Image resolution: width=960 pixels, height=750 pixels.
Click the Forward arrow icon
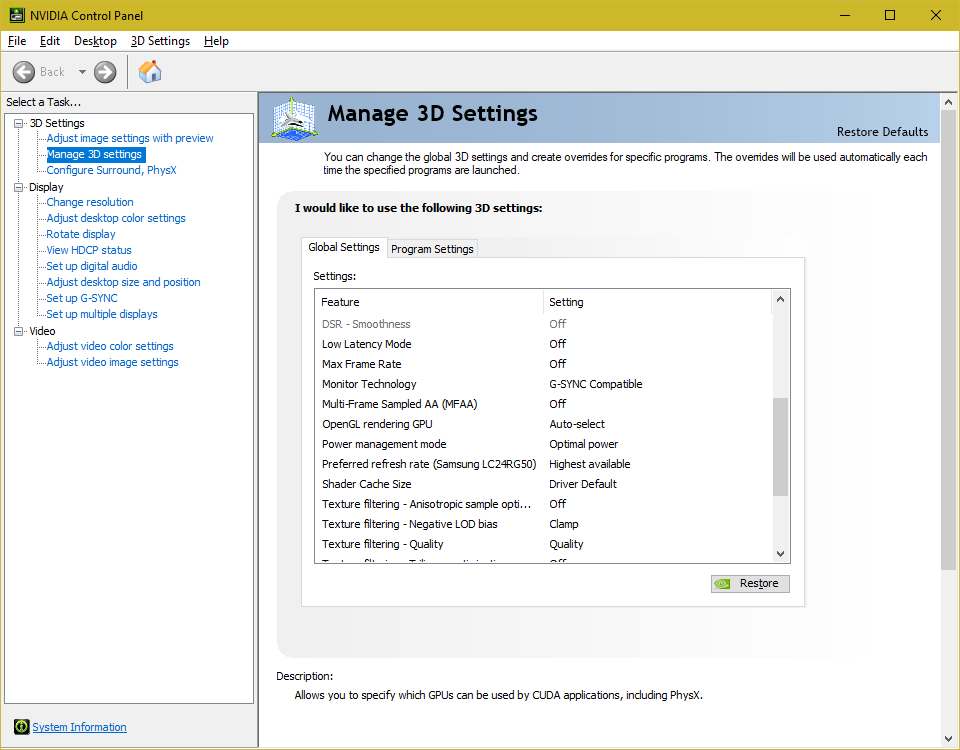tap(105, 72)
